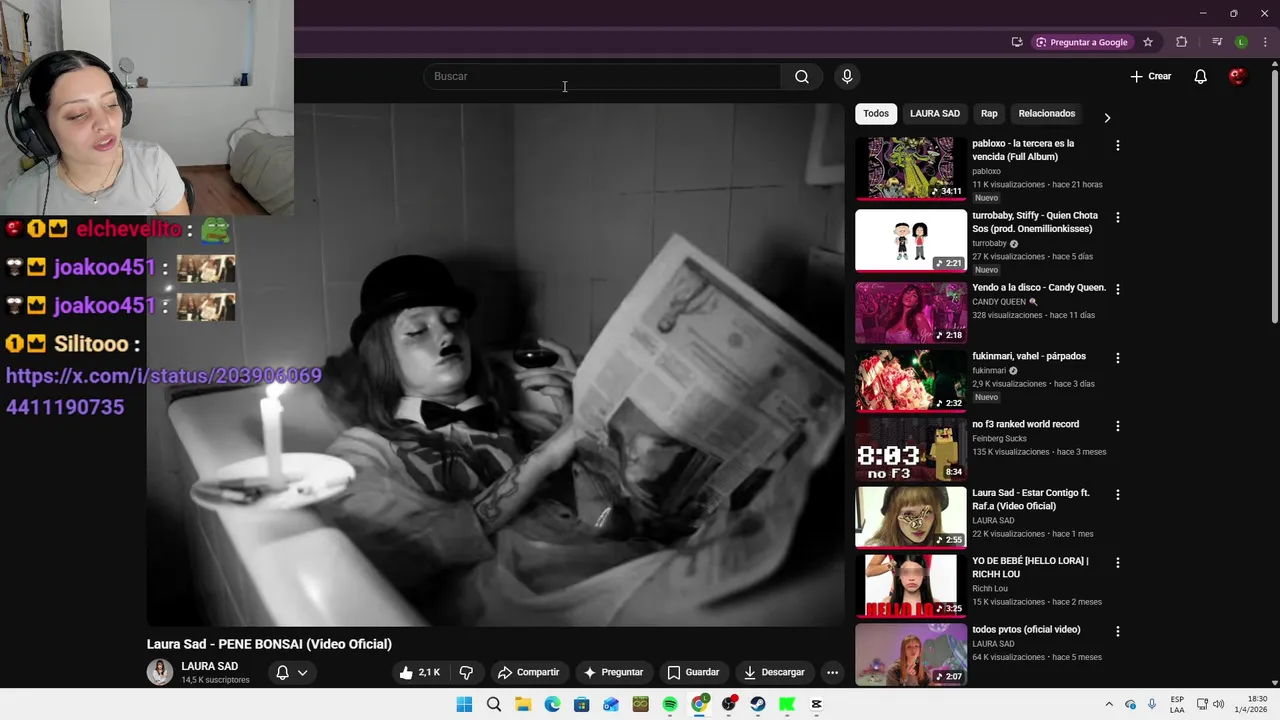Click the Preguntar button below video
Screen dimensions: 1280x720
(x=613, y=672)
